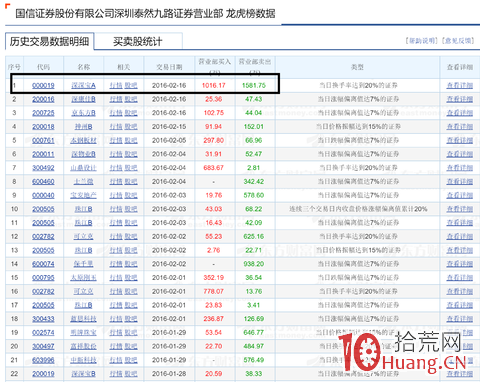Select the 营业部卖出 column header
Image resolution: width=480 pixels, height=382 pixels.
pyautogui.click(x=255, y=66)
